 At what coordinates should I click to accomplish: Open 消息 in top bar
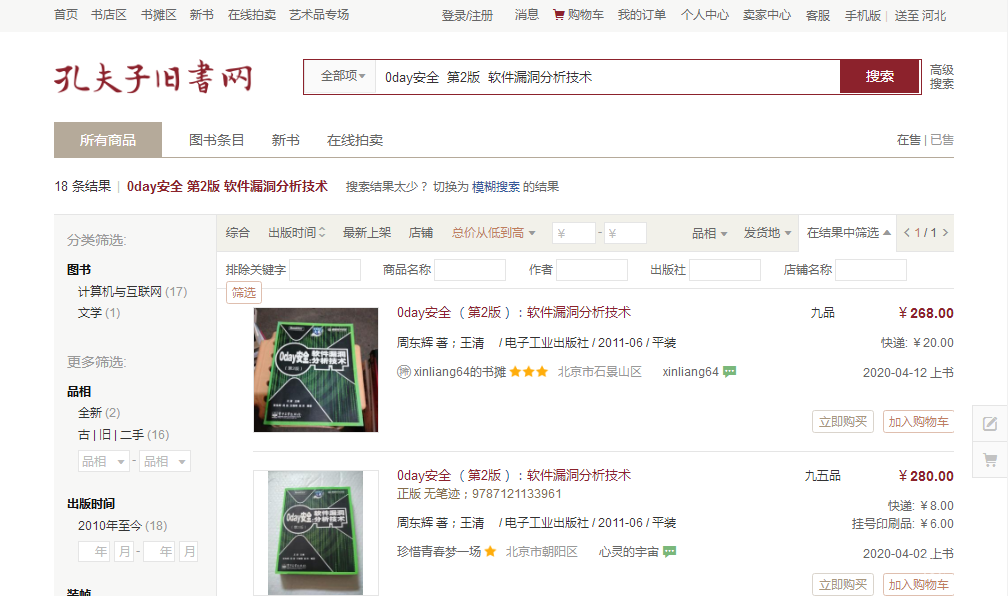(526, 15)
